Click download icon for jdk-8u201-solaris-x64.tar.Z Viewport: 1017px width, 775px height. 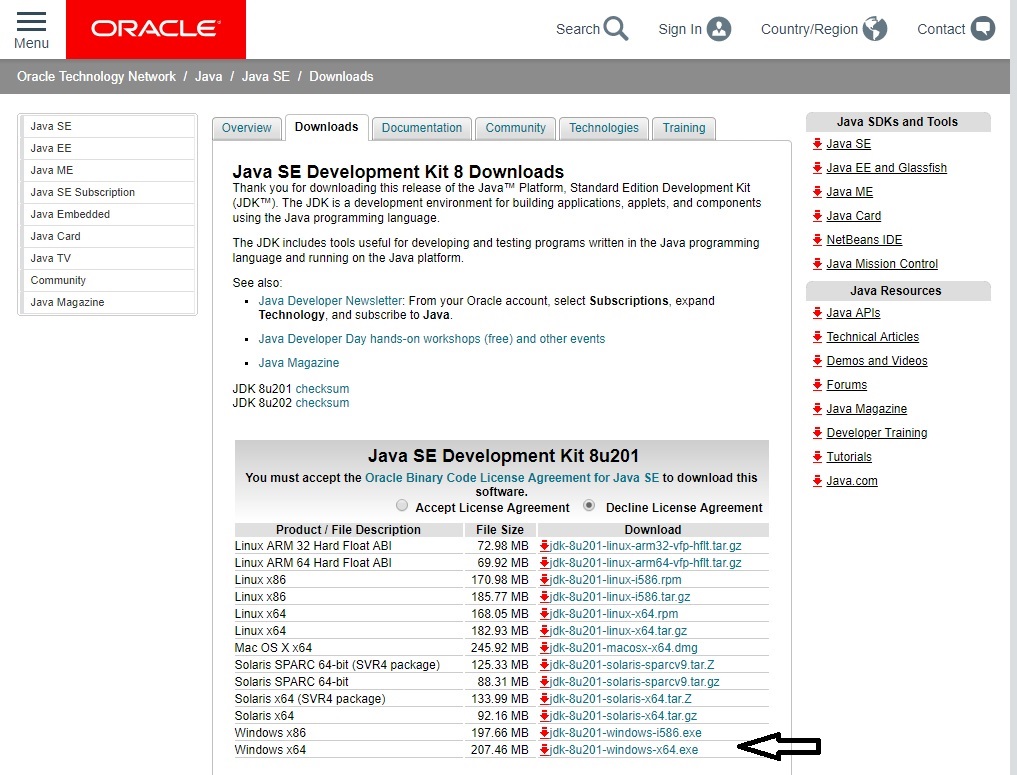click(545, 698)
